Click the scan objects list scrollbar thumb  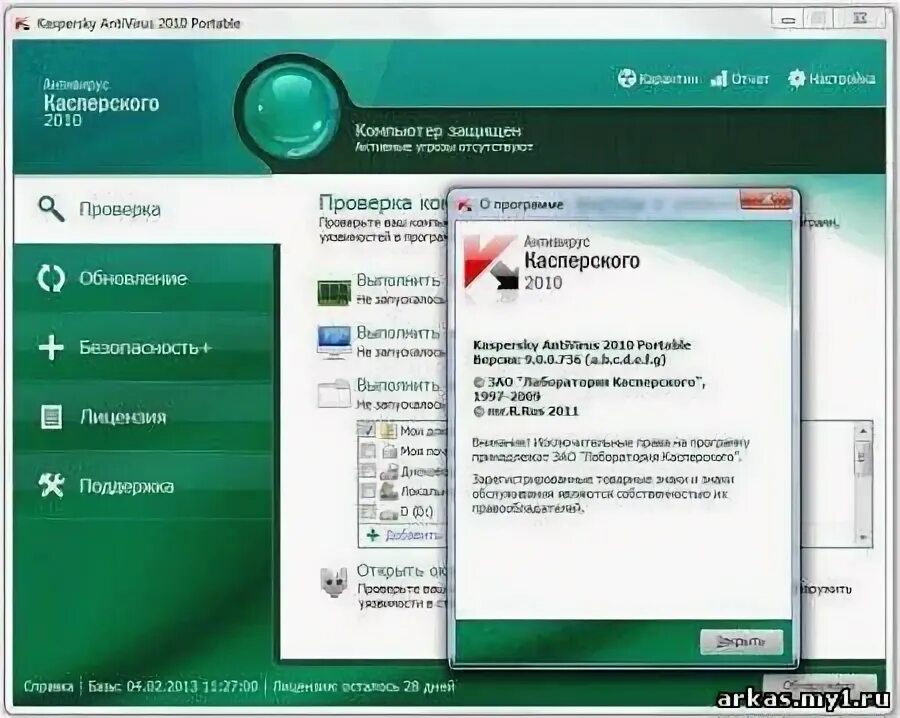tap(862, 457)
